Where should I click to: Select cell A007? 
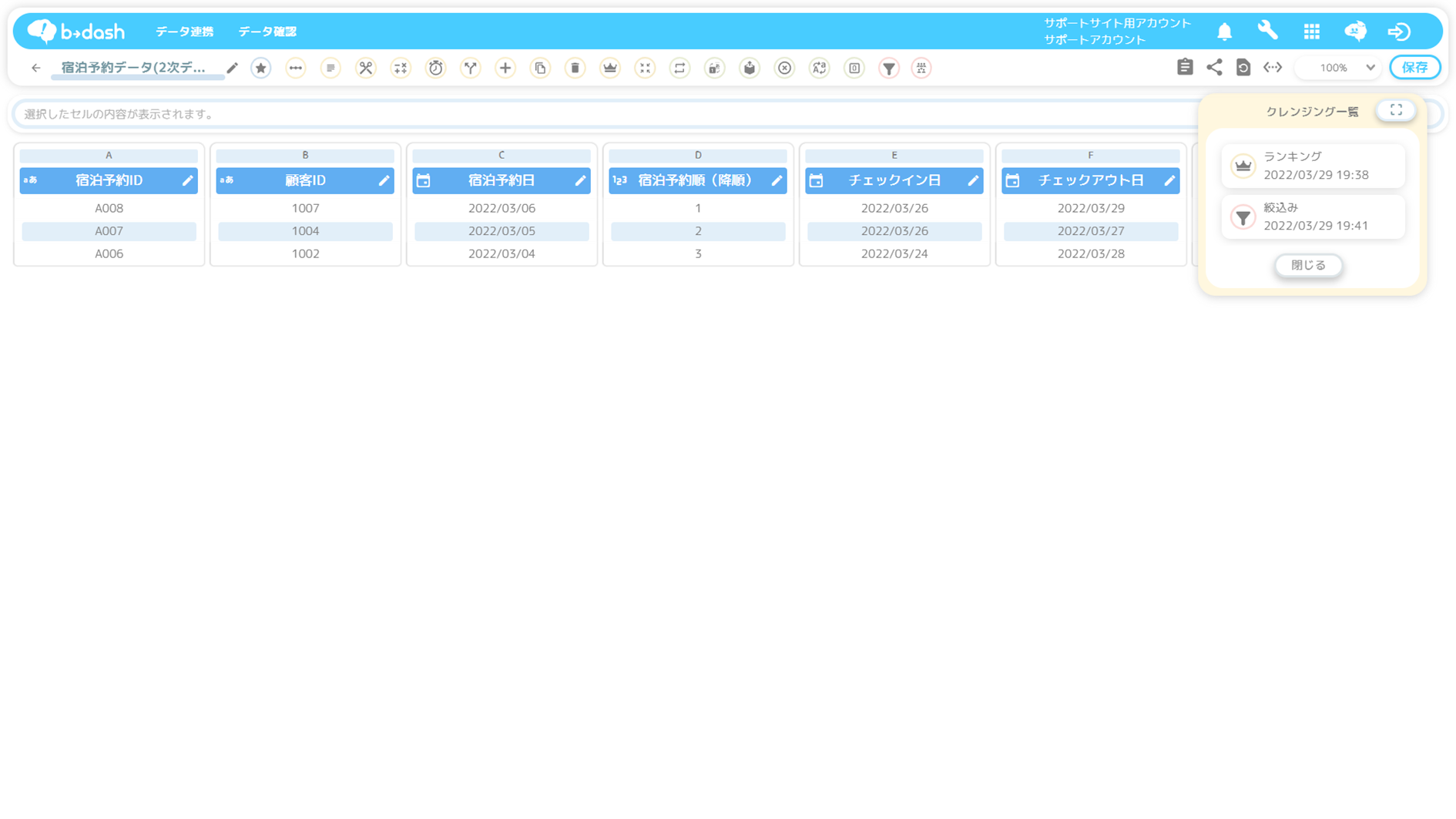point(109,231)
